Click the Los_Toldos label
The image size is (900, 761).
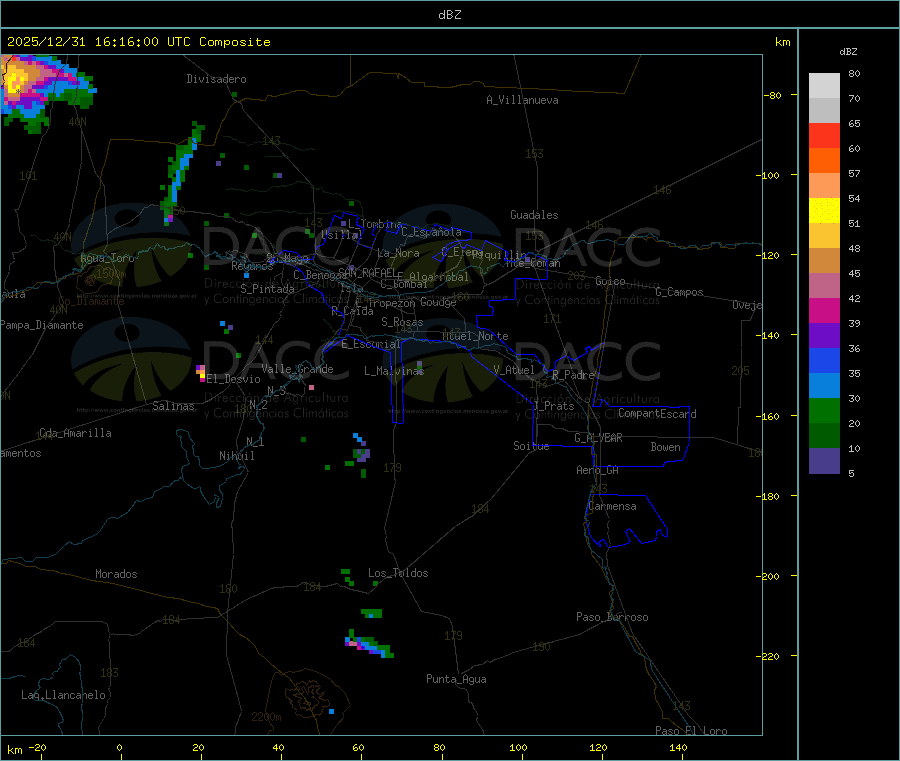point(398,573)
